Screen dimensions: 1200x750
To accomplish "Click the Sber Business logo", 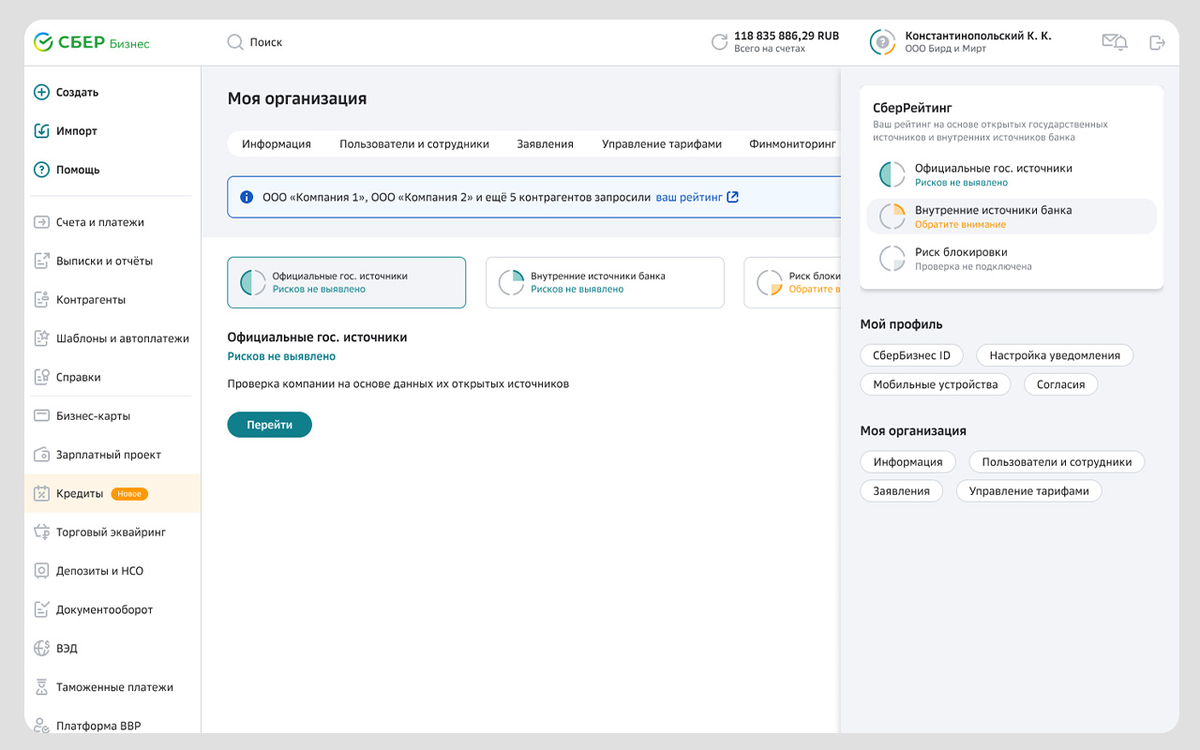I will [92, 42].
